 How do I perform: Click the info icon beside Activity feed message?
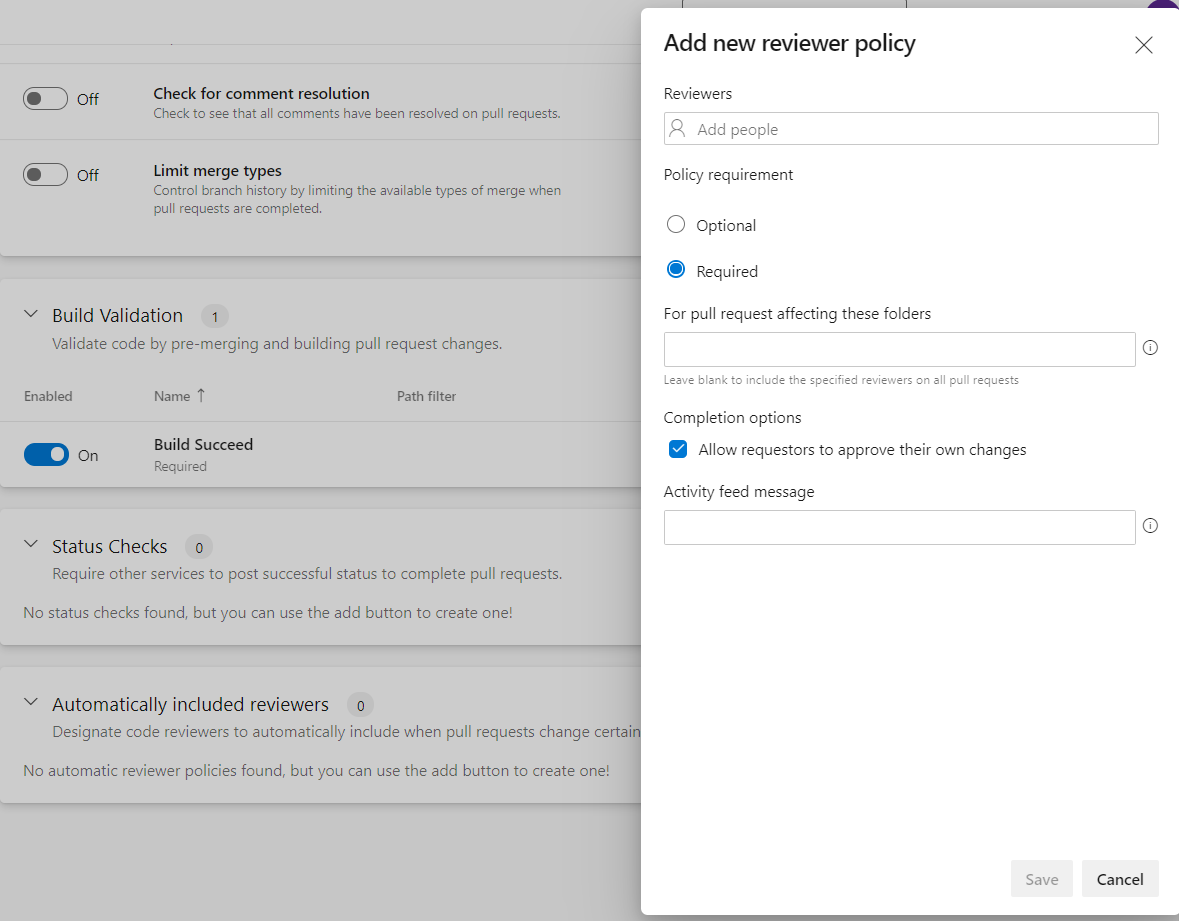[x=1150, y=526]
